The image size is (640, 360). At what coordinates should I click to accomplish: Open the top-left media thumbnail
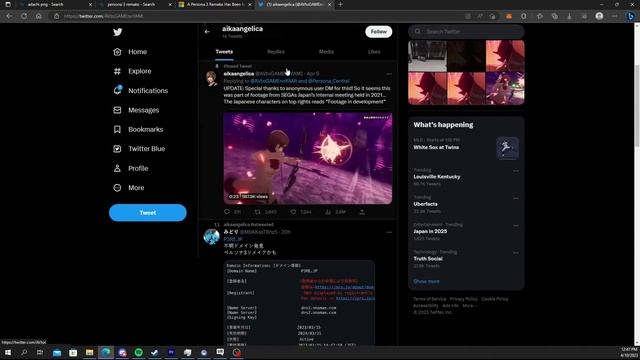pyautogui.click(x=427, y=56)
